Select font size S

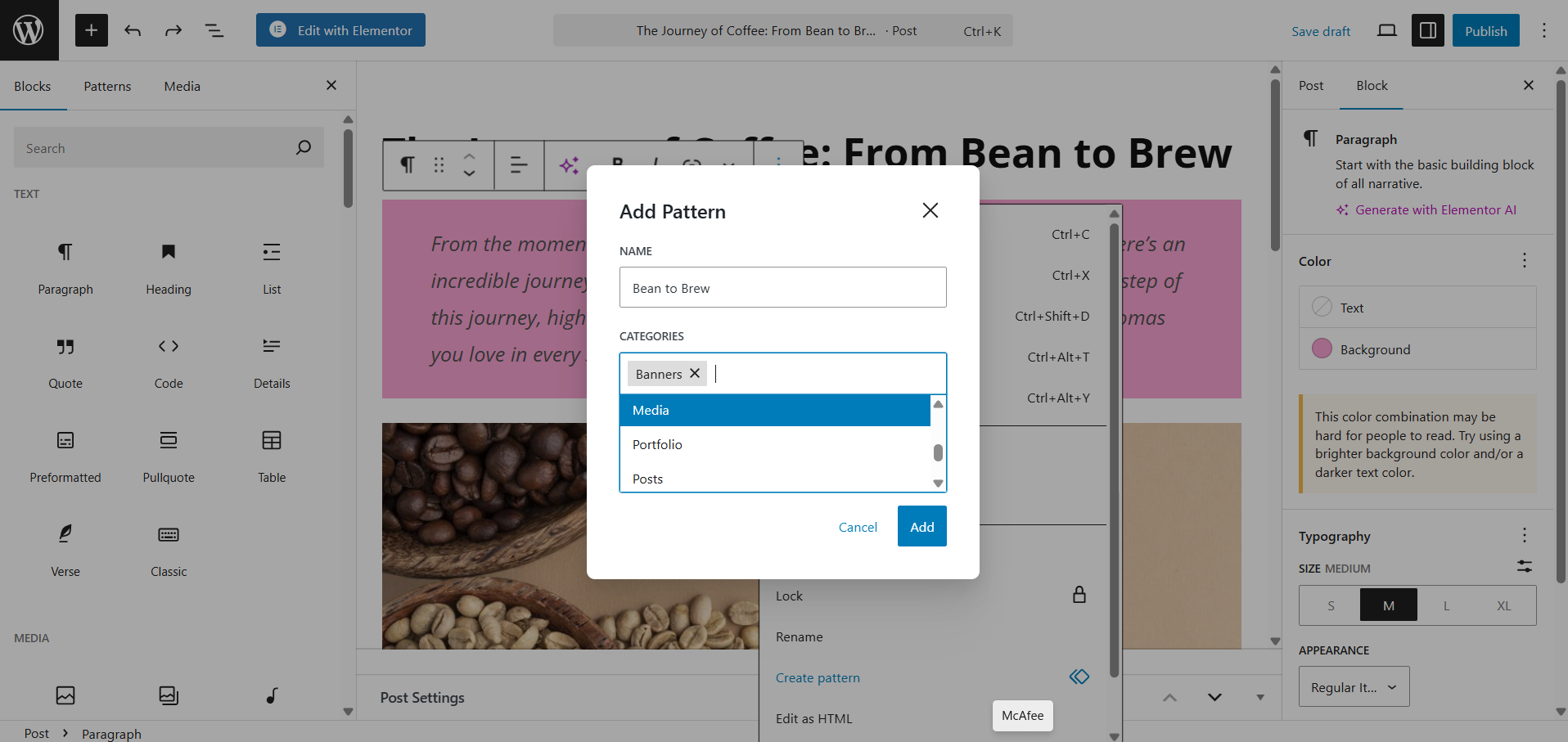pyautogui.click(x=1331, y=605)
